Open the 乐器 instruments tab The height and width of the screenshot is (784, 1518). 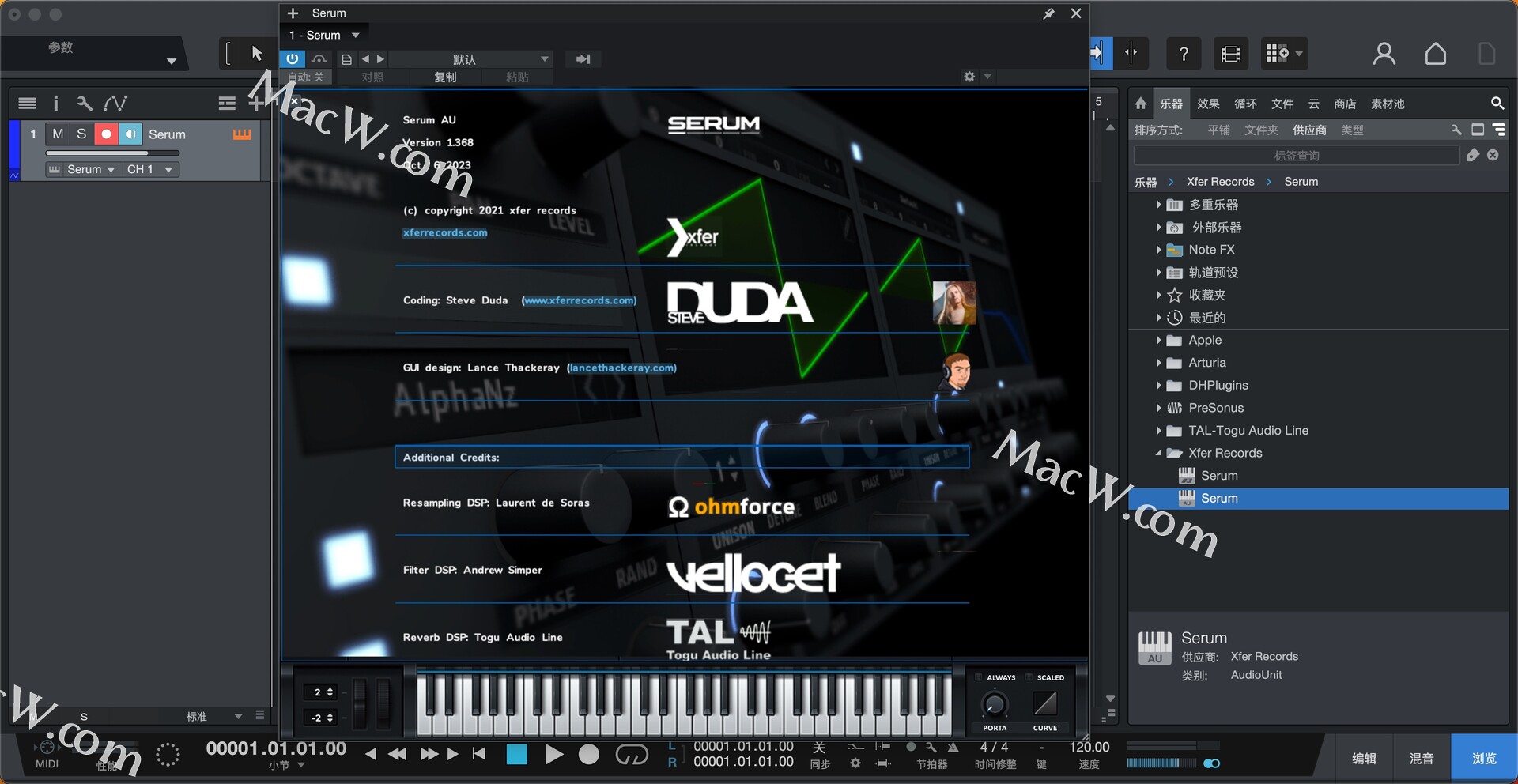pos(1171,104)
